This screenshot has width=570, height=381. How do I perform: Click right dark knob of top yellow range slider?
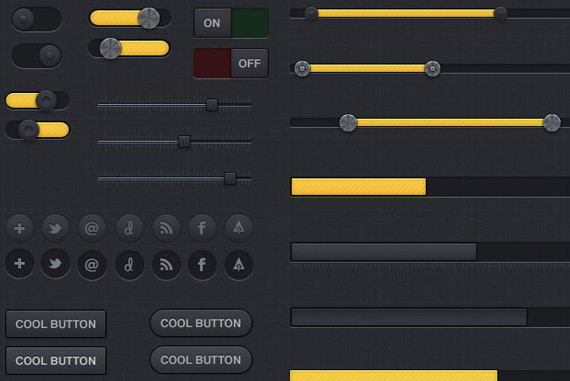point(501,13)
